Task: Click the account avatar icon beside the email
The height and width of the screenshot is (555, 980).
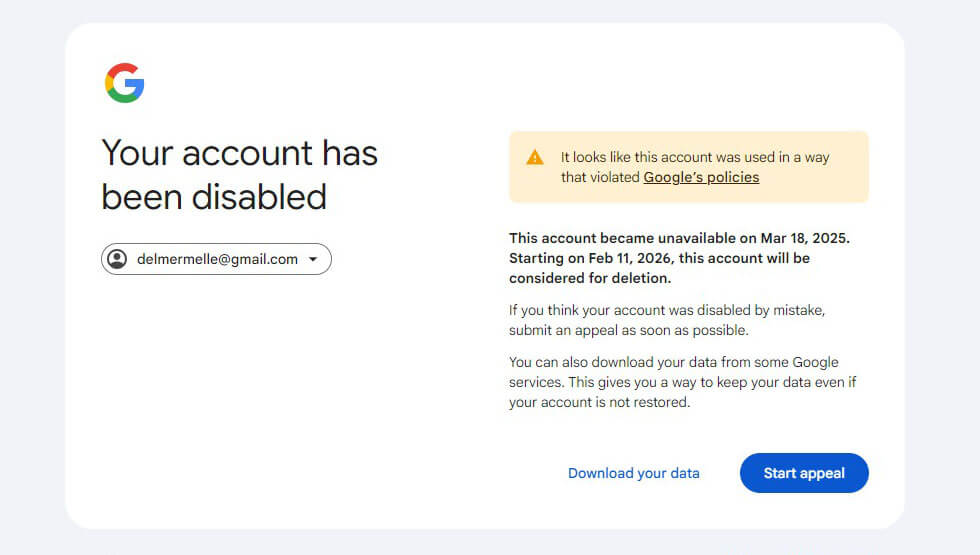Action: click(117, 259)
